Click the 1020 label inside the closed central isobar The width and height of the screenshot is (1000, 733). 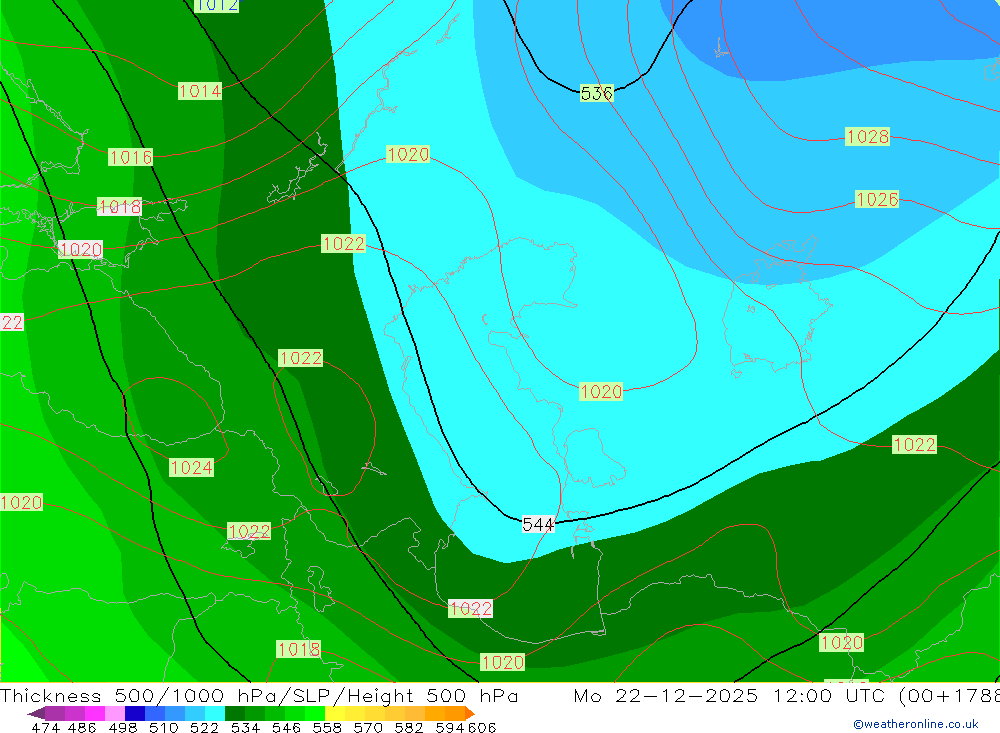pos(601,391)
